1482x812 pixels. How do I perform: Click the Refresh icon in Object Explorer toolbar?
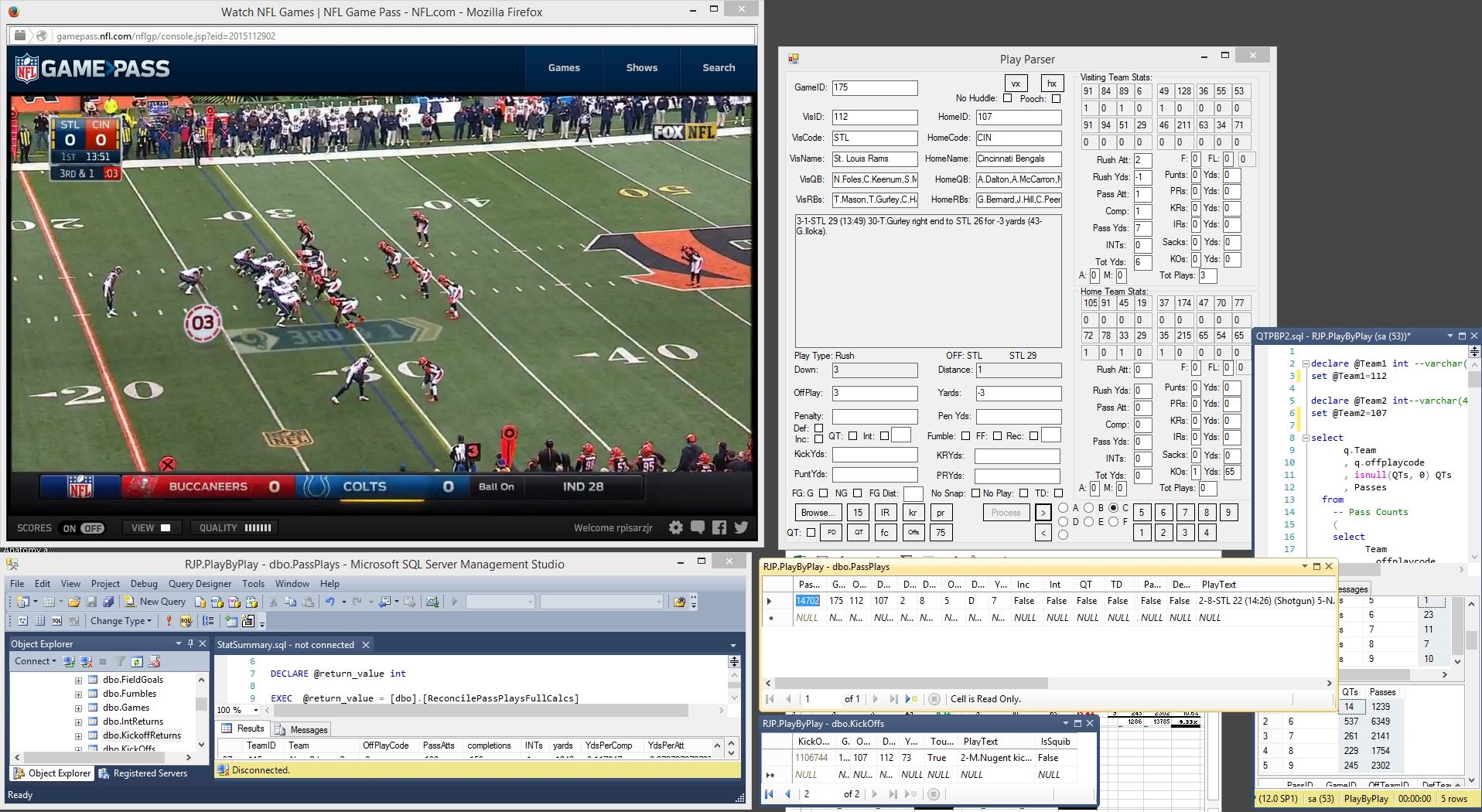pyautogui.click(x=137, y=662)
